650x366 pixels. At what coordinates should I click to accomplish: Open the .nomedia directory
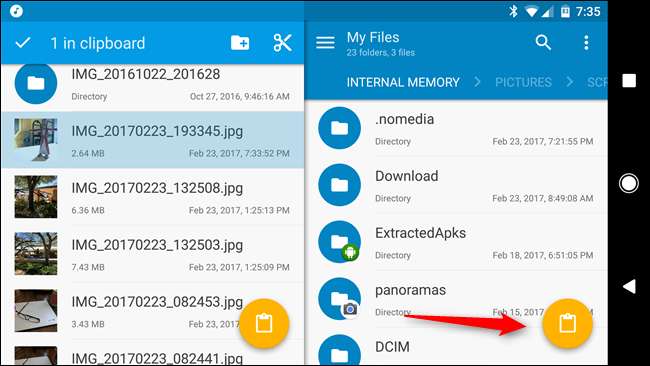[456, 128]
